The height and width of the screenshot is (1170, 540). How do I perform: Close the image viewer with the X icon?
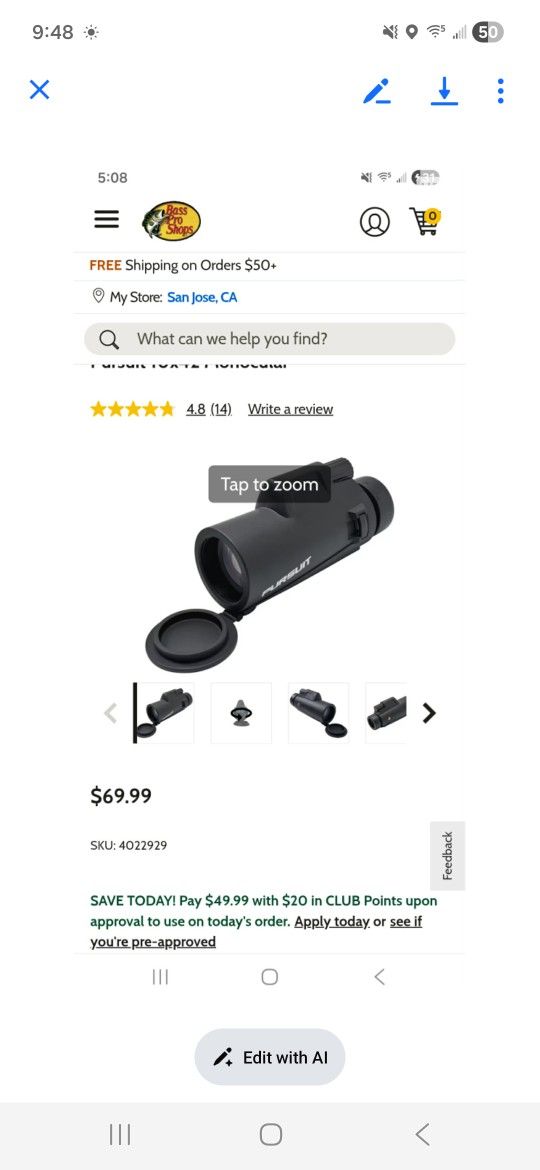40,90
